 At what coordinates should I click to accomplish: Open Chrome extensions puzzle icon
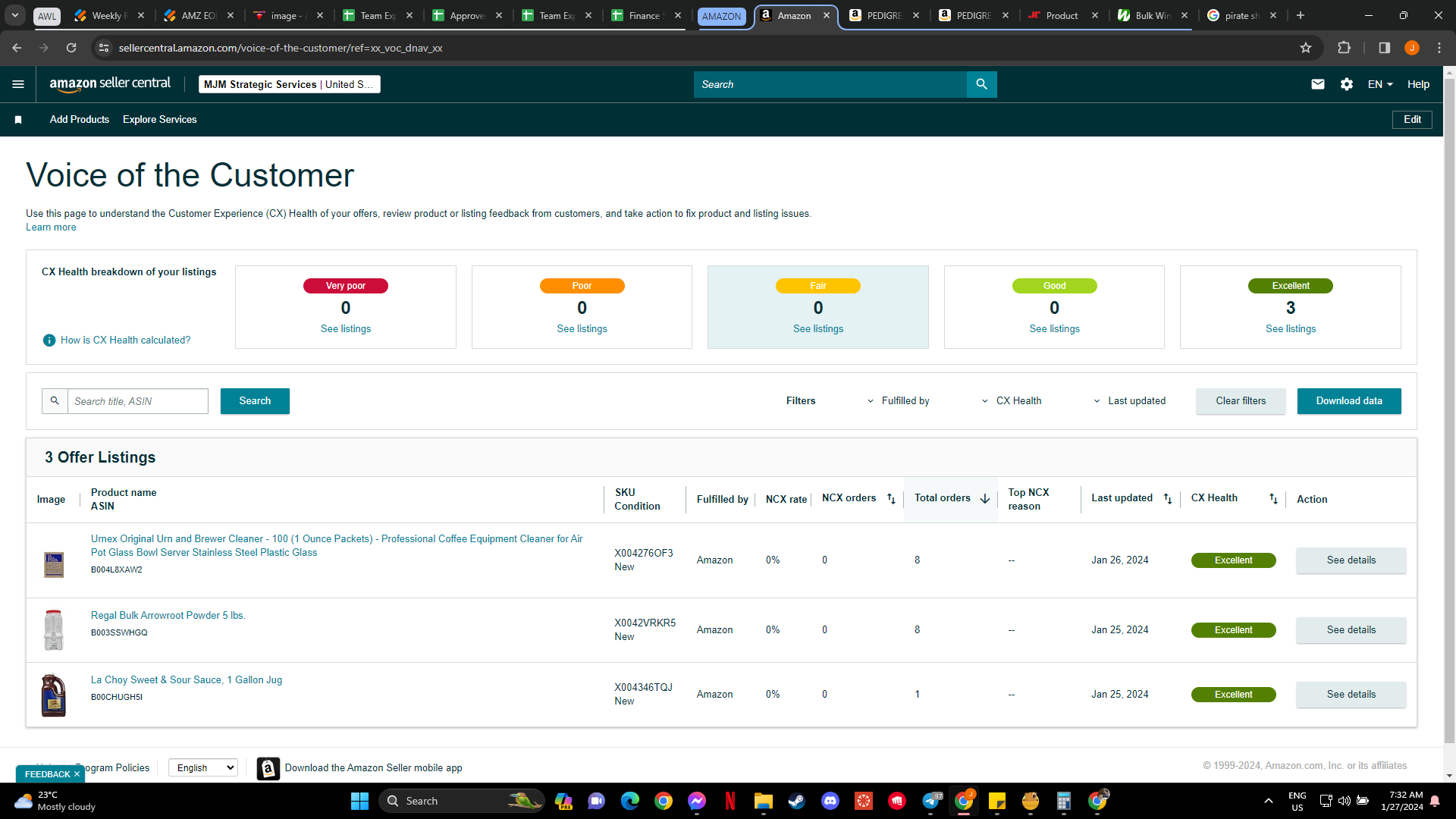coord(1344,48)
